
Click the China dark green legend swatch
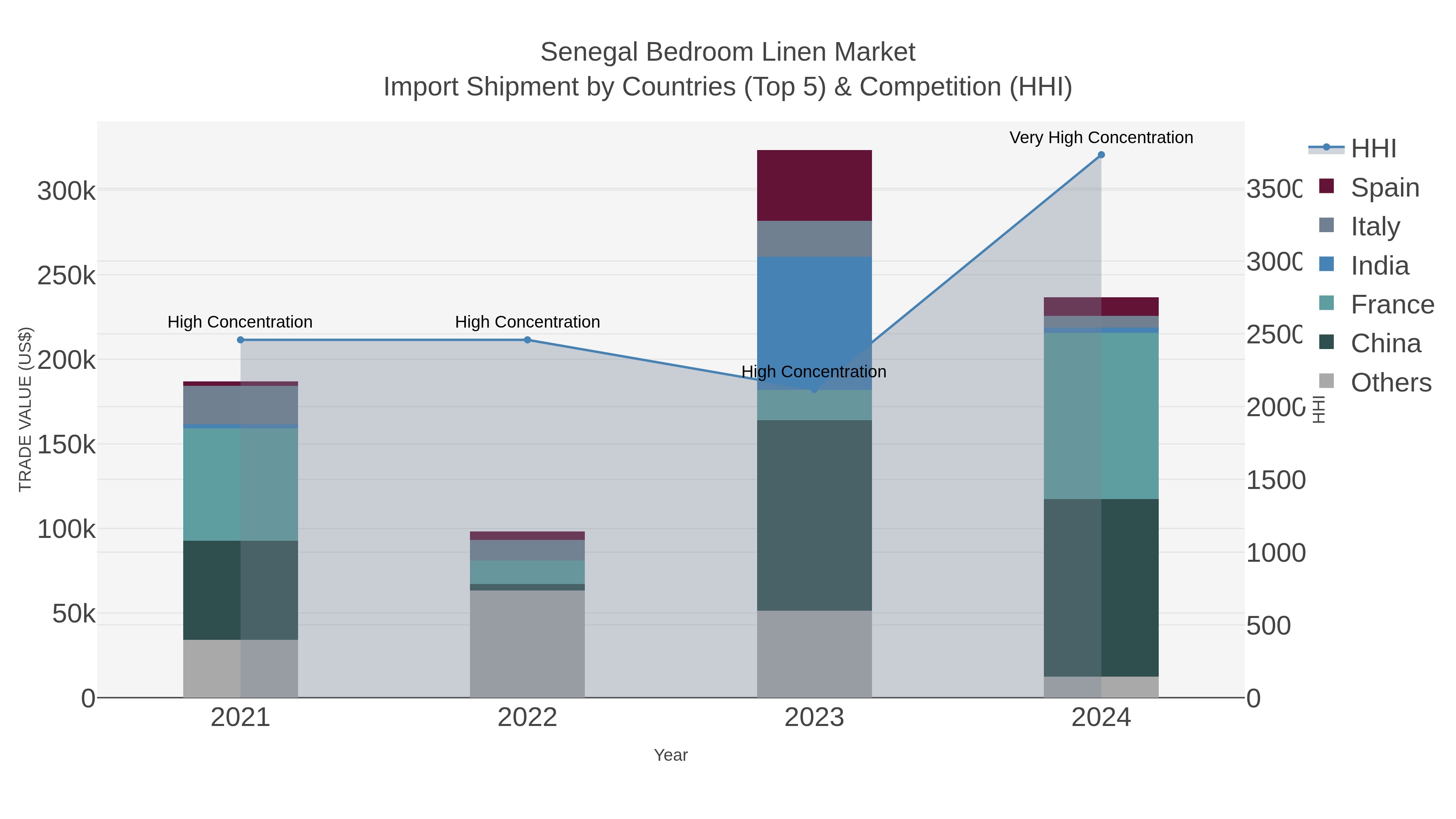pyautogui.click(x=1327, y=342)
